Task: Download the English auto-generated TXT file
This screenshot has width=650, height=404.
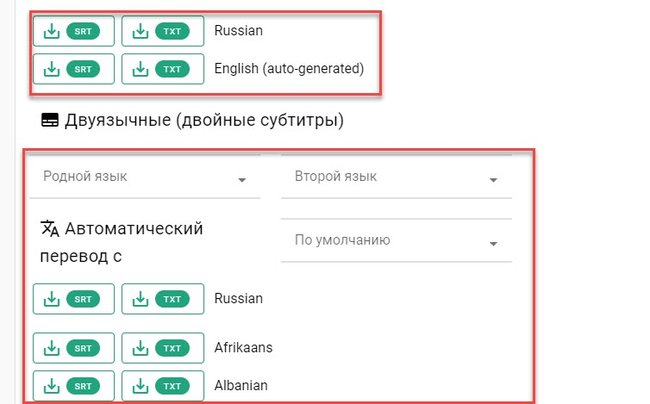Action: (x=162, y=69)
